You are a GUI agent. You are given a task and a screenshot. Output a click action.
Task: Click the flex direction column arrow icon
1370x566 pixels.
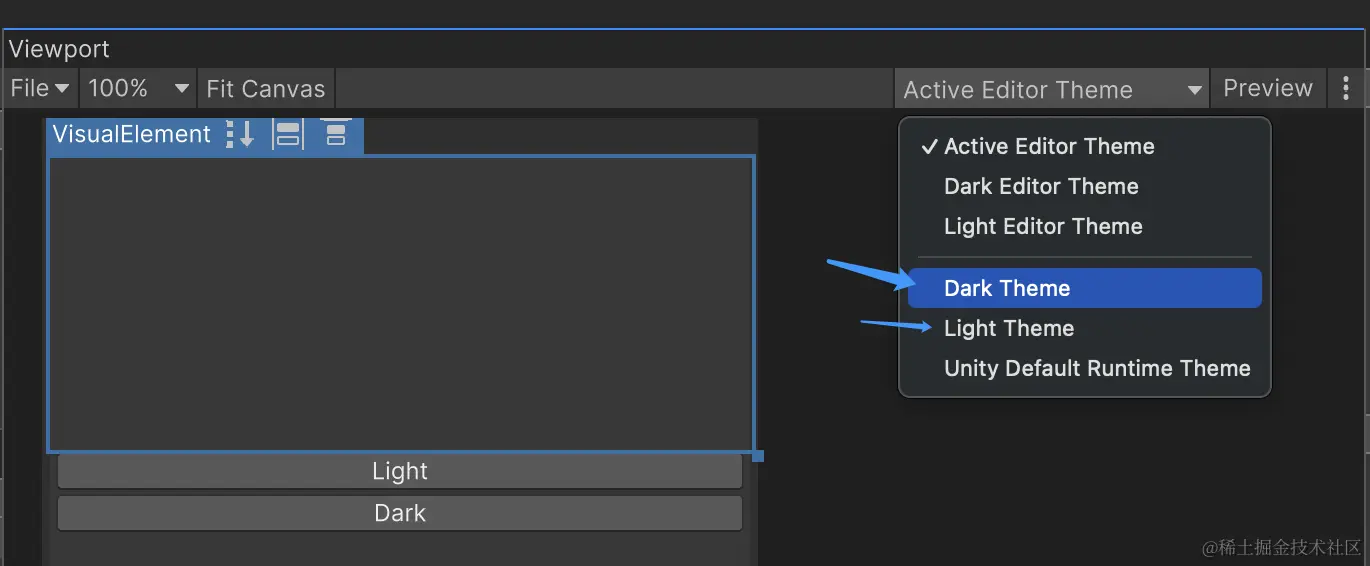241,134
